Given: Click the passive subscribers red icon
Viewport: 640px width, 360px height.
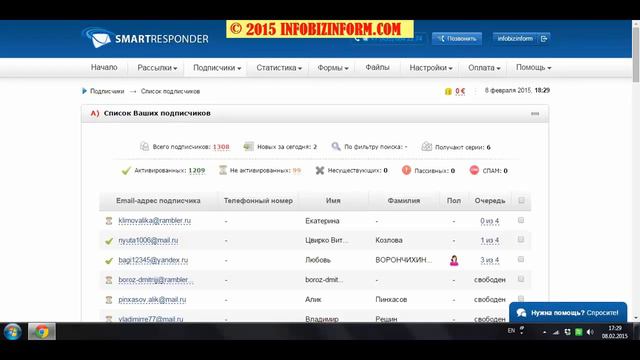Looking at the screenshot, I should pyautogui.click(x=406, y=170).
